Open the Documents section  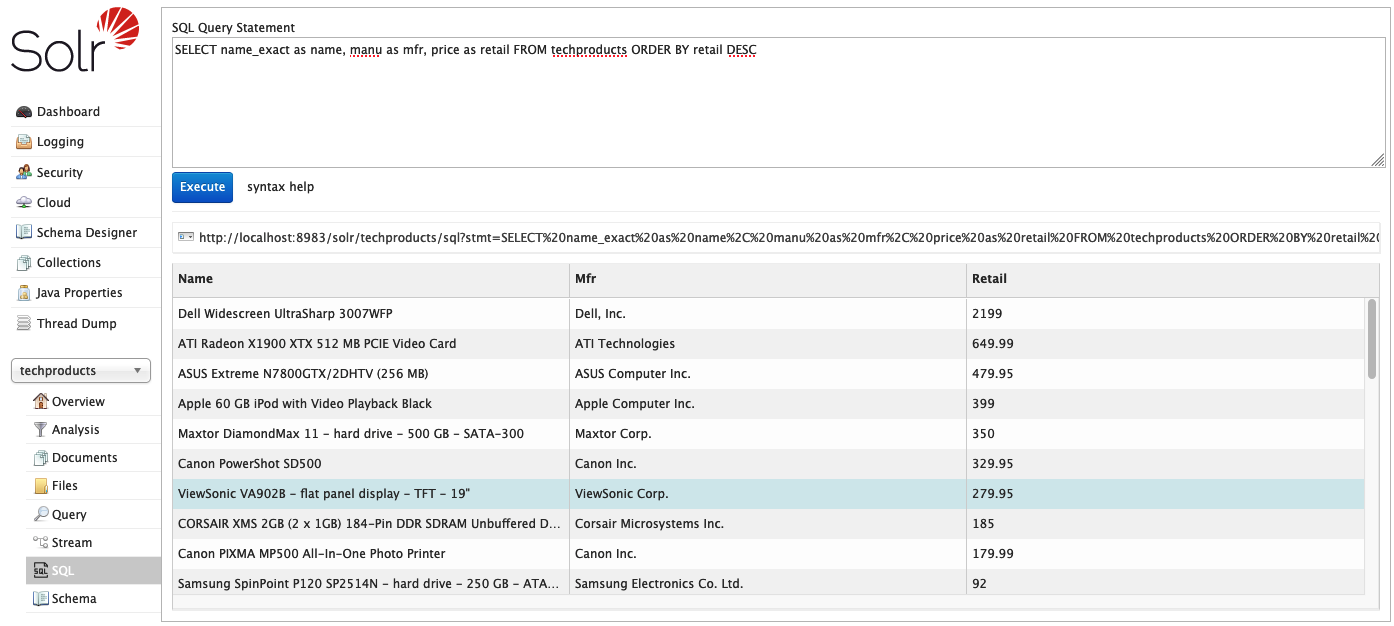click(84, 458)
